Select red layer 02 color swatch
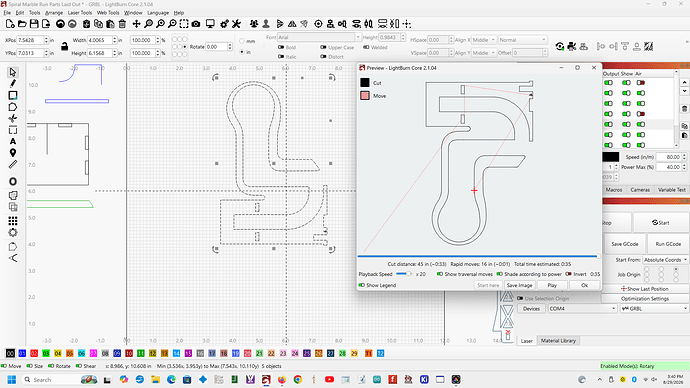Image resolution: width=690 pixels, height=388 pixels. click(34, 353)
